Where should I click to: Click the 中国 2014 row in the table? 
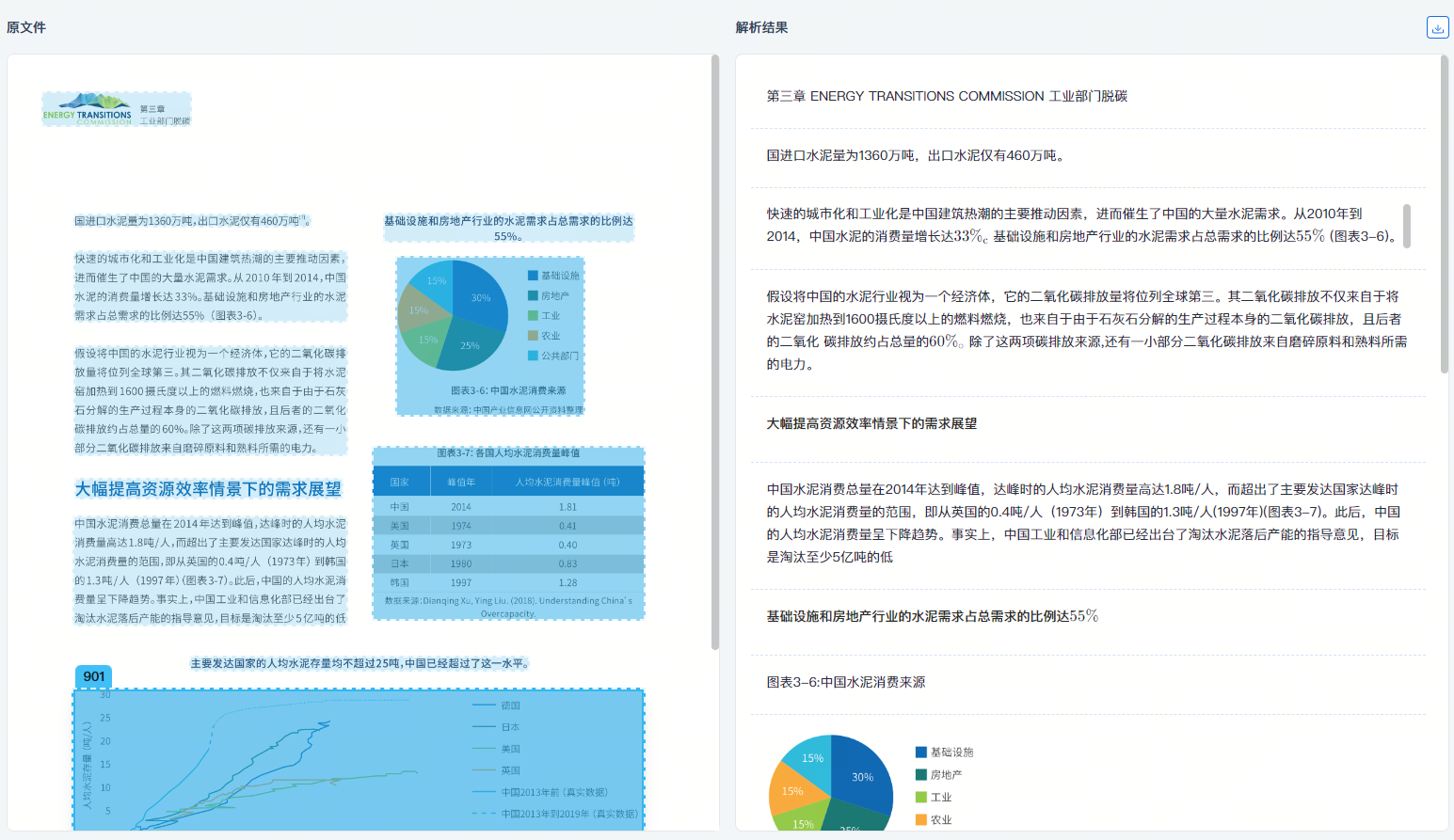508,506
